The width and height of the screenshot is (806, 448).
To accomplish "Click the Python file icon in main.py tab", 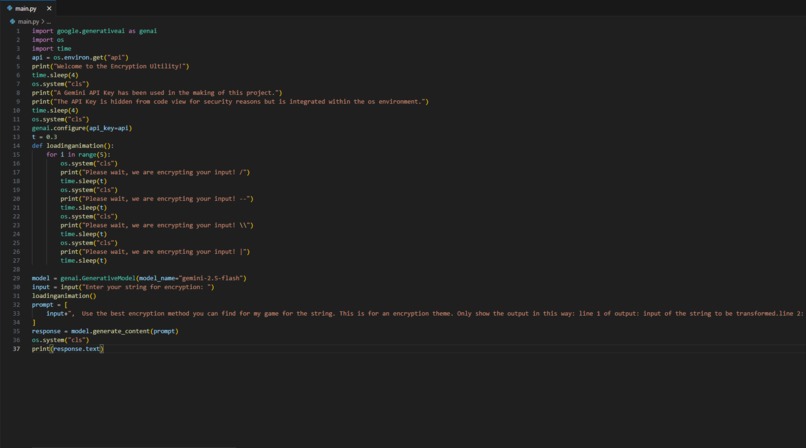I will [x=9, y=8].
